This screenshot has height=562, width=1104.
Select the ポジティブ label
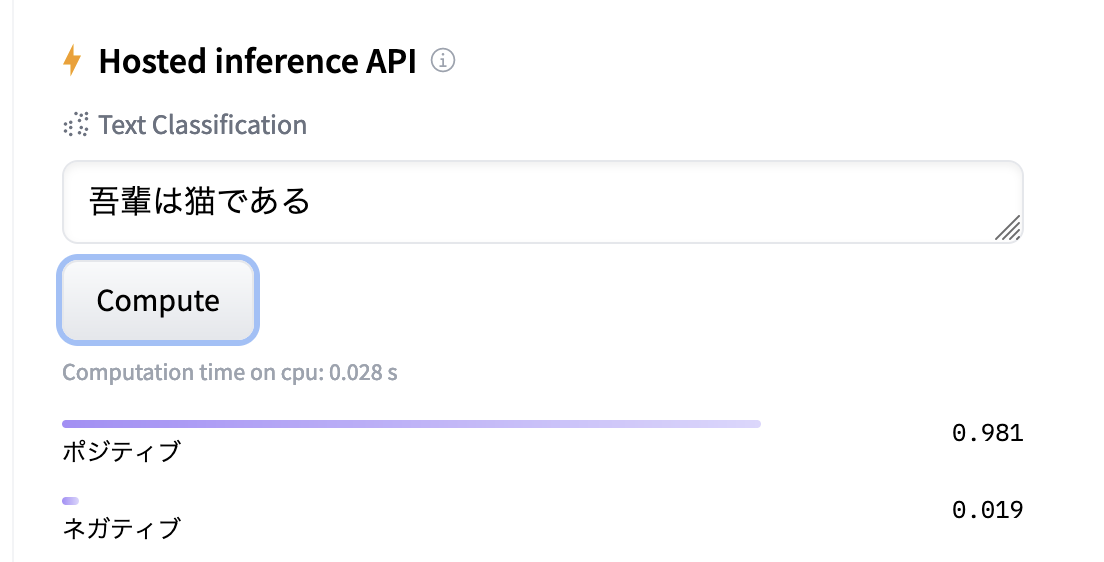click(x=121, y=451)
